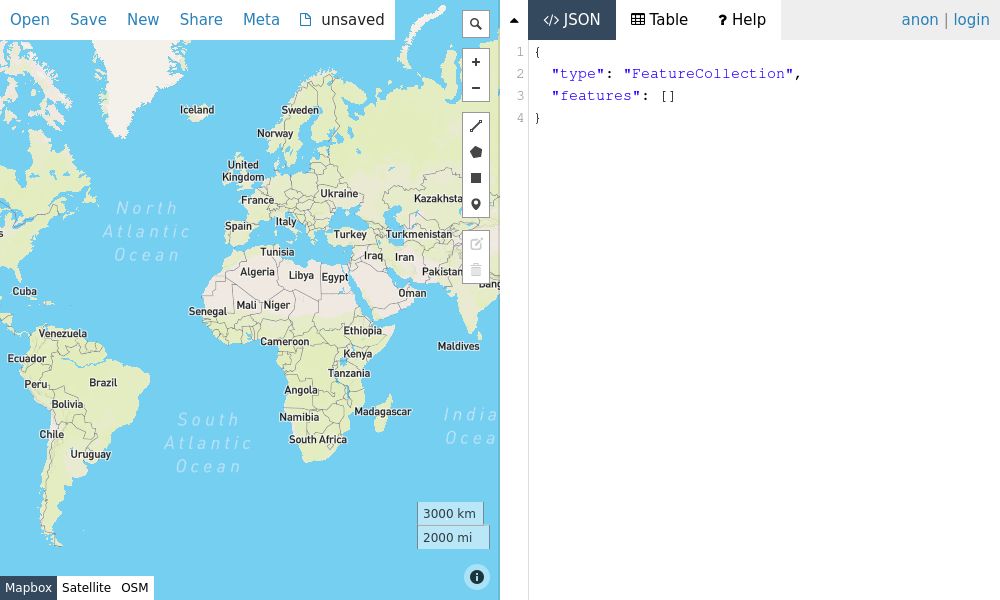Collapse the editor panel with the caret
Viewport: 1000px width, 600px height.
point(514,19)
